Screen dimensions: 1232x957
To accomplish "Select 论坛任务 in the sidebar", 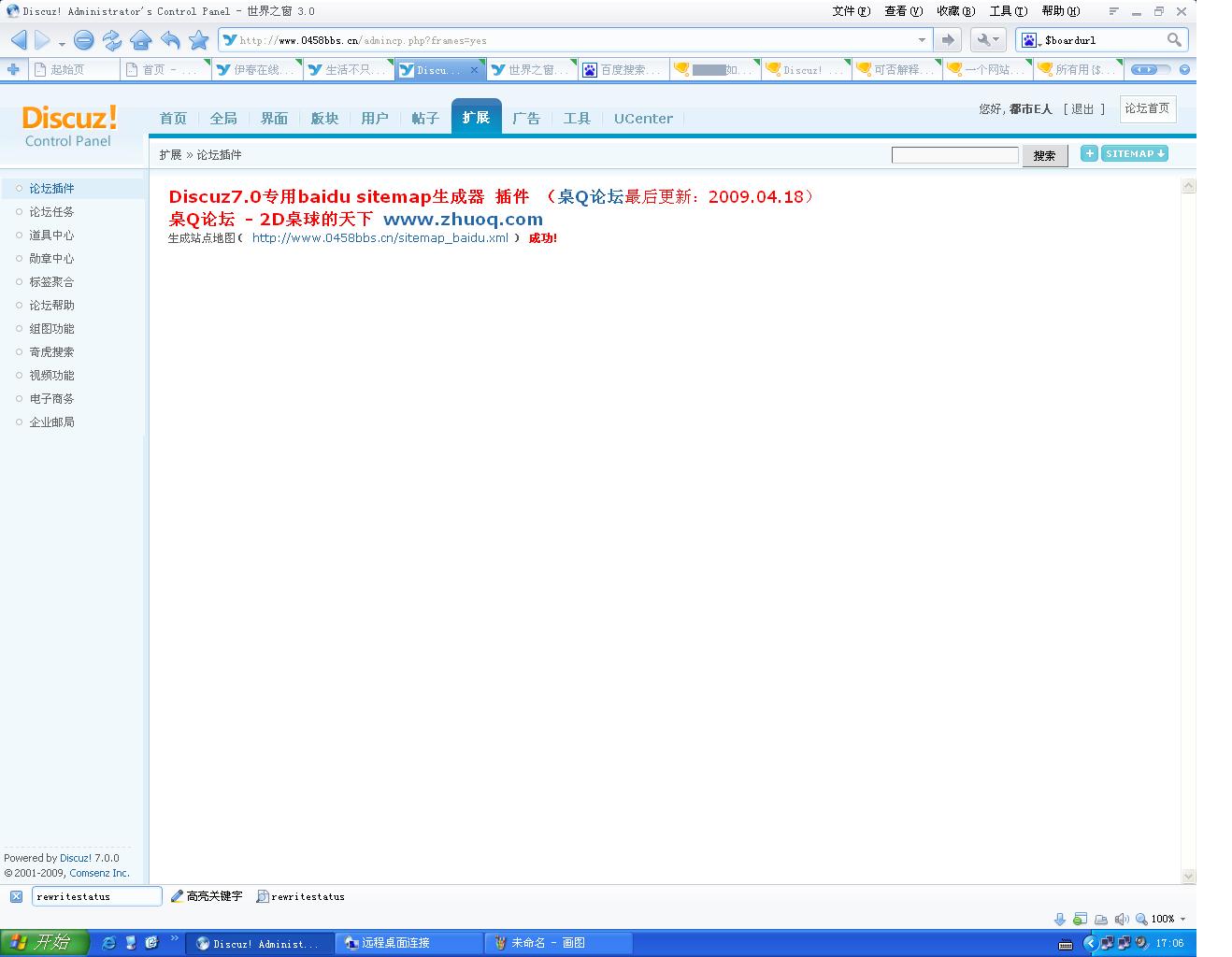I will [50, 211].
